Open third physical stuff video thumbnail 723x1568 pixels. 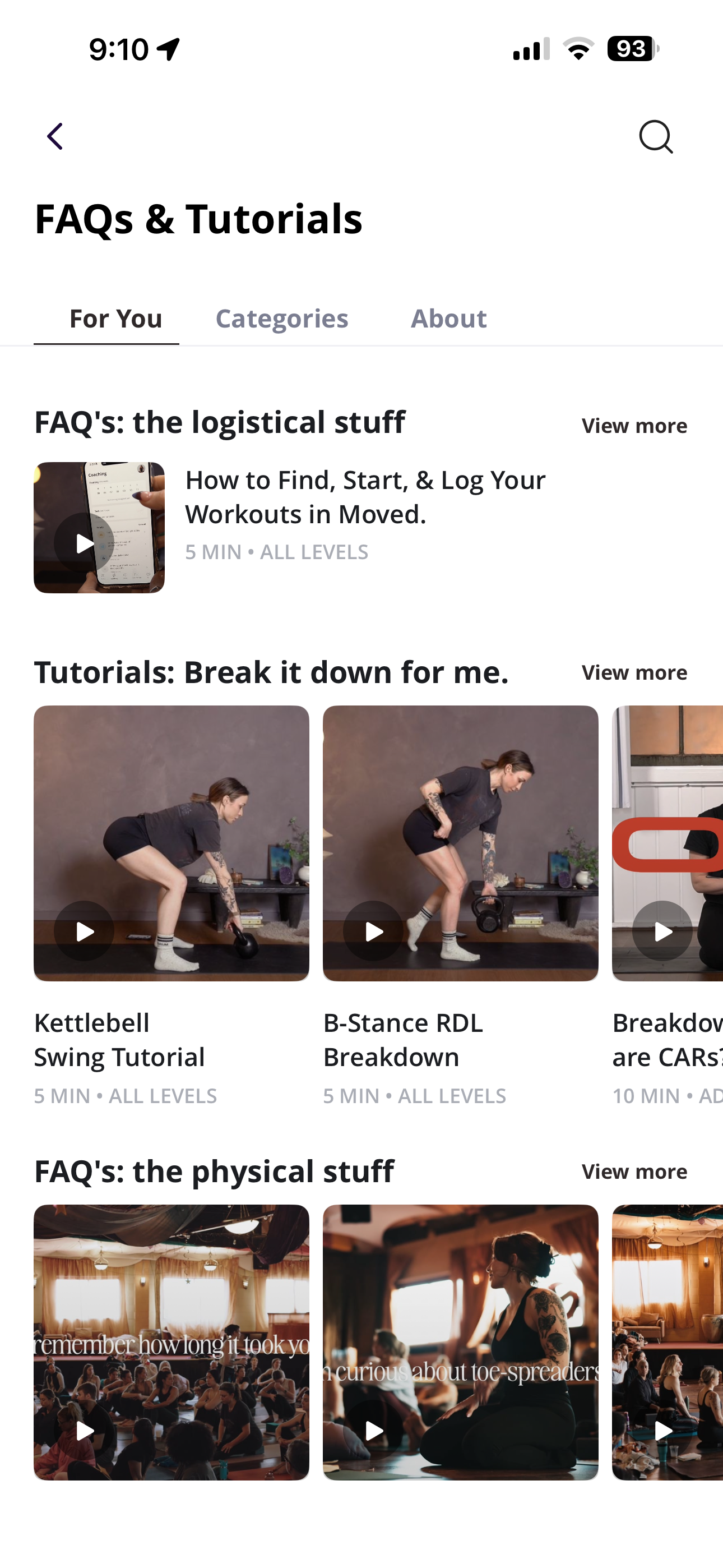(668, 1342)
